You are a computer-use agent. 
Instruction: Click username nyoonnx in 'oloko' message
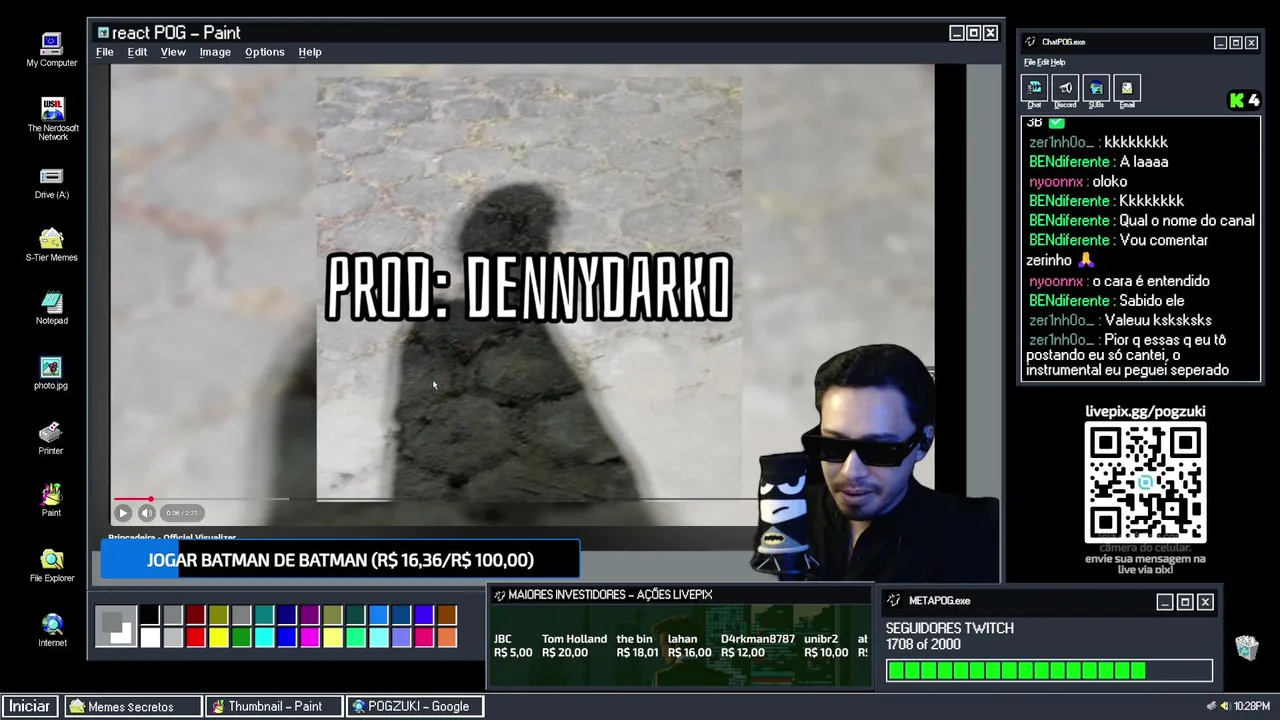coord(1056,182)
